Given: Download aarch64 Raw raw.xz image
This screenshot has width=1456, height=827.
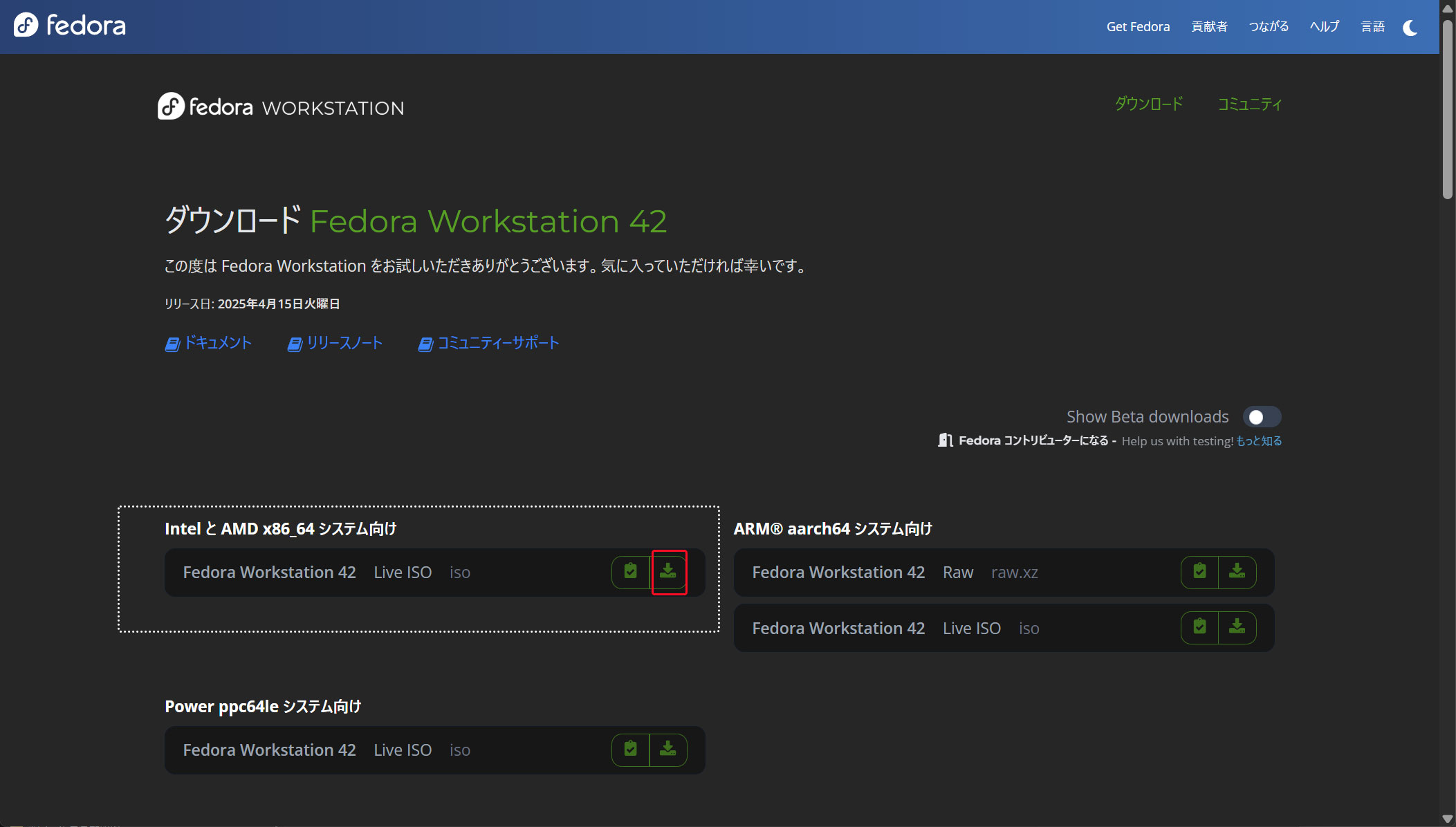Looking at the screenshot, I should [1237, 572].
